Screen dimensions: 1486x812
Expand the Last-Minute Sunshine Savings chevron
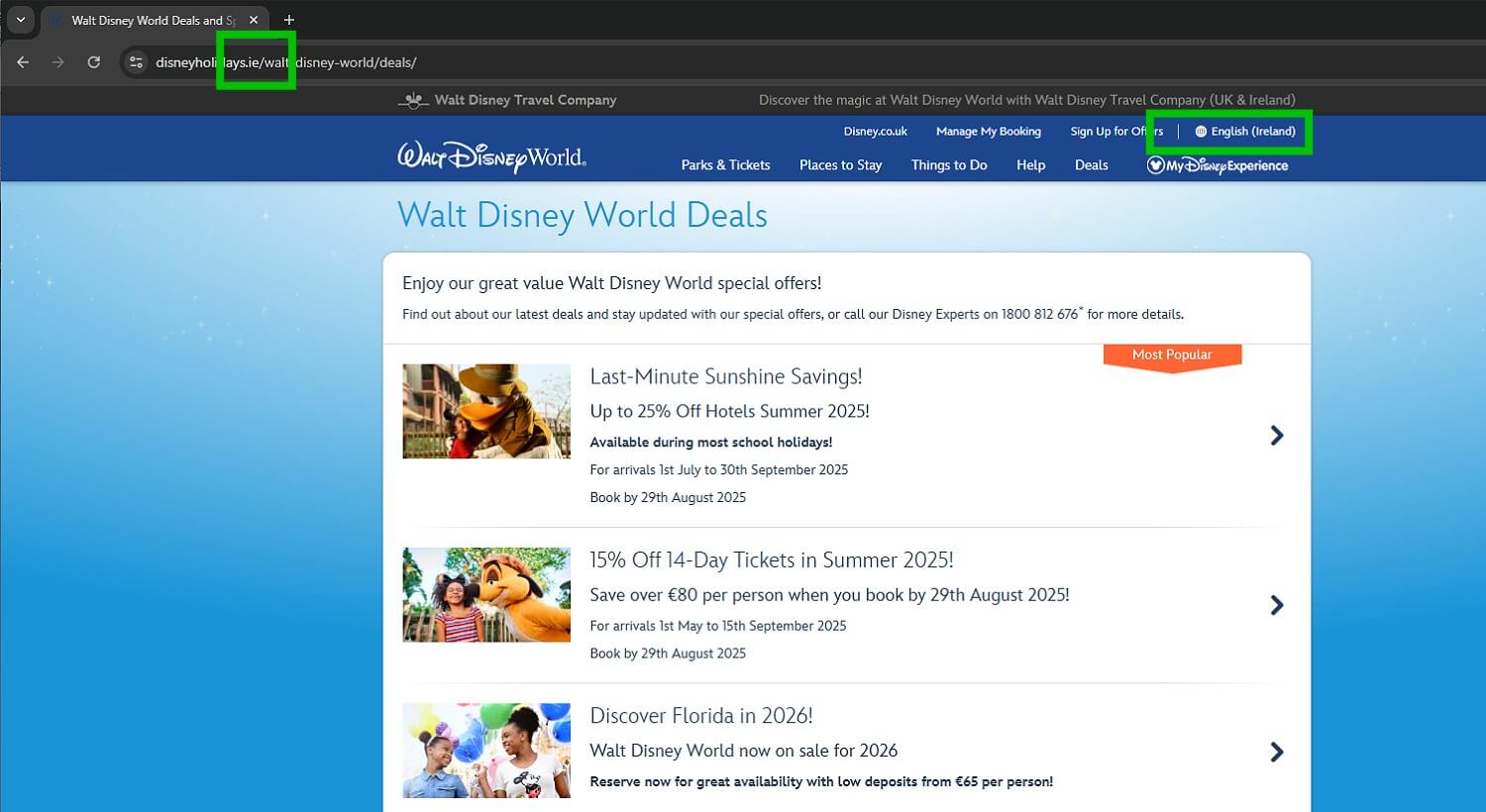click(x=1277, y=436)
